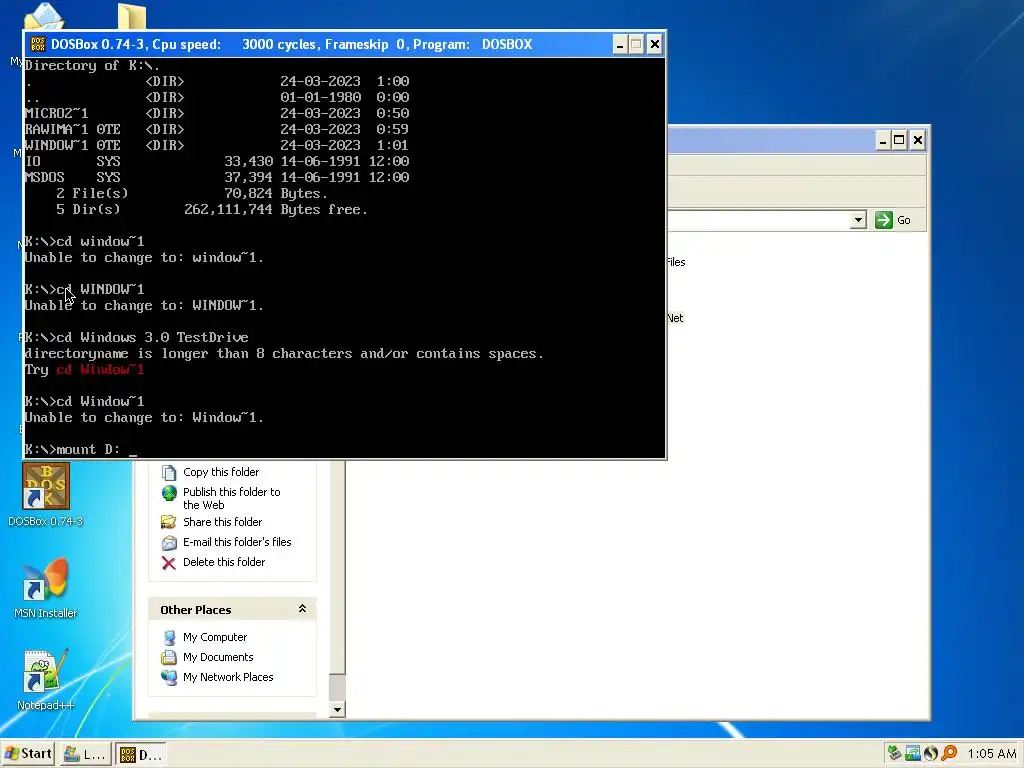Click the DOSBox title bar text
The width and height of the screenshot is (1024, 768).
pyautogui.click(x=291, y=44)
